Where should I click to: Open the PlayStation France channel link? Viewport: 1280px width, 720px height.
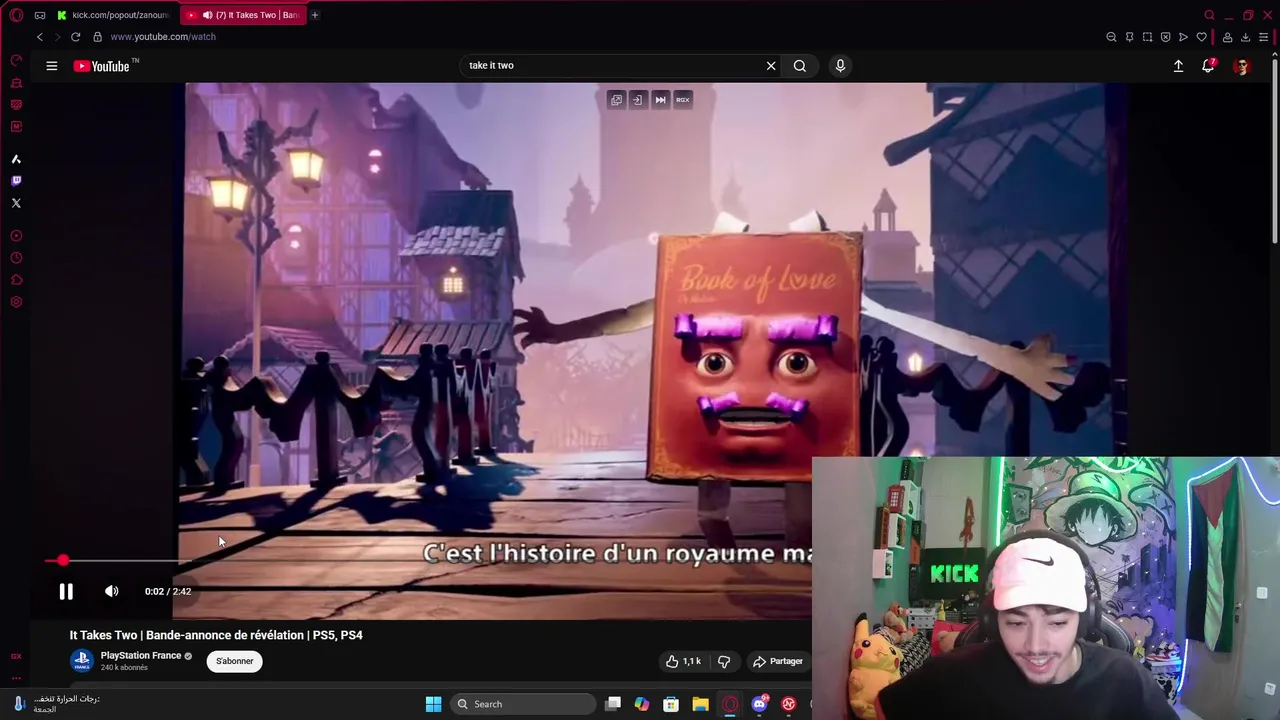(141, 656)
